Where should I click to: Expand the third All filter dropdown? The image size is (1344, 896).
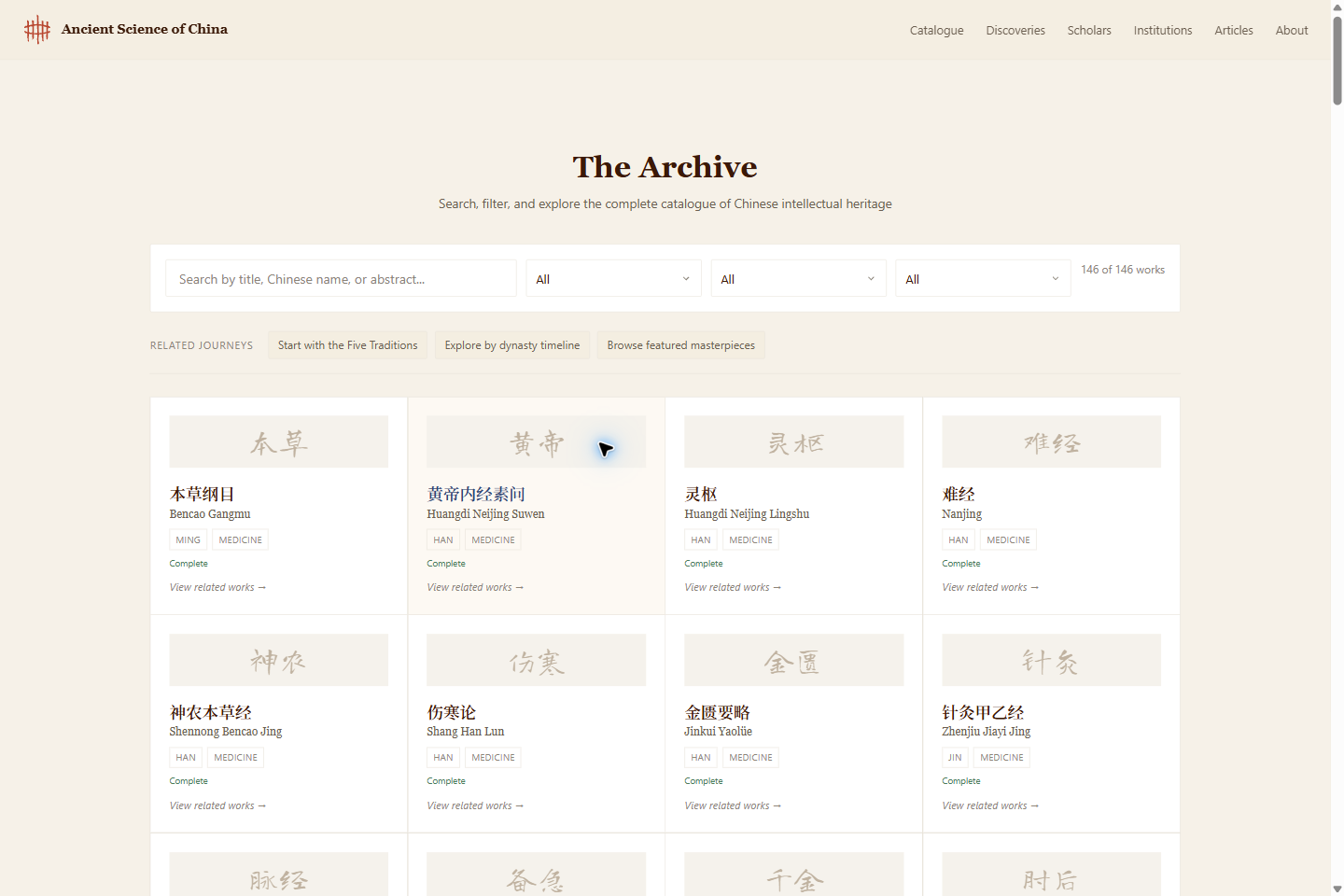tap(983, 278)
